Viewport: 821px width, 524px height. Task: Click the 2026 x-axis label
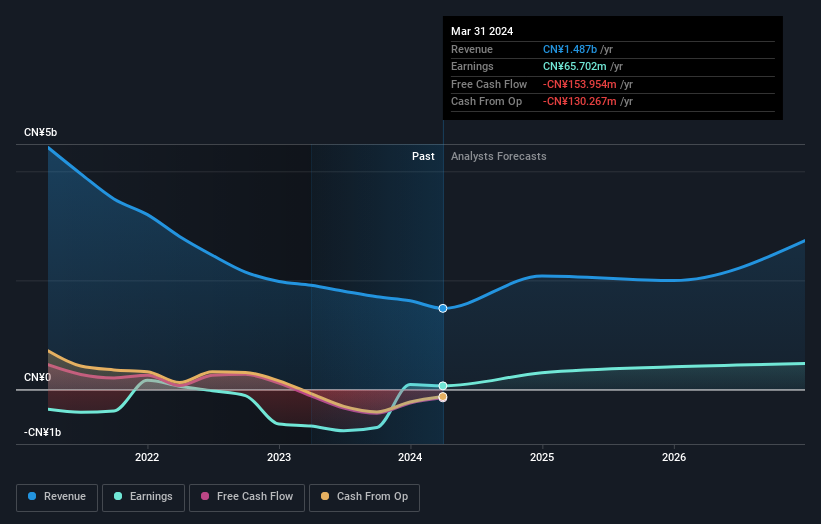coord(674,457)
